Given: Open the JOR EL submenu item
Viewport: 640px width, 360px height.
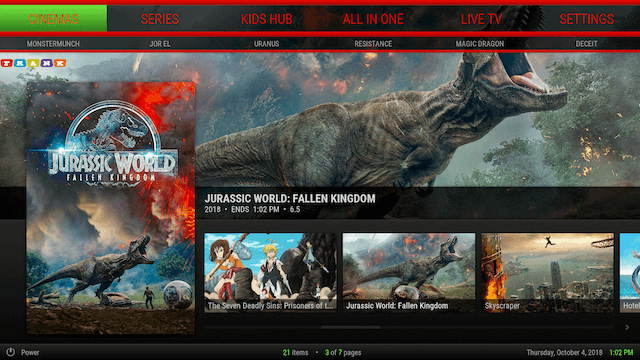Looking at the screenshot, I should point(160,44).
